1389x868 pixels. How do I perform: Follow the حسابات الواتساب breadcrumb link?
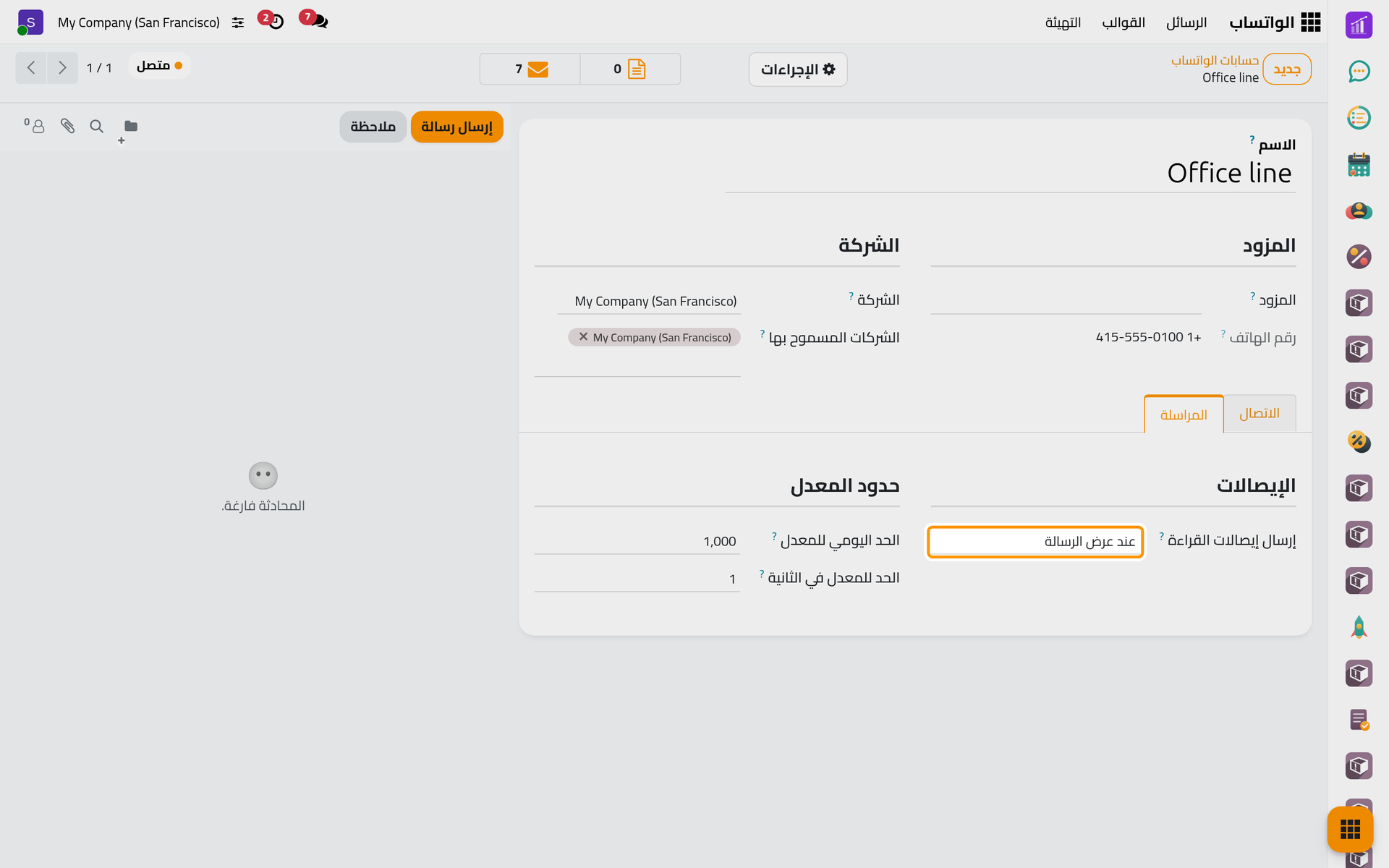click(1215, 60)
